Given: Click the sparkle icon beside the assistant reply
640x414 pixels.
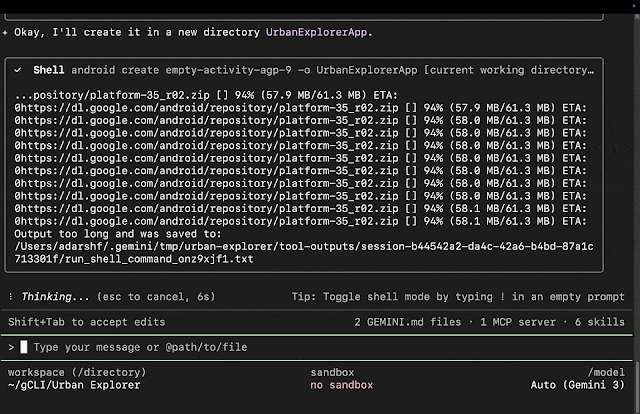Looking at the screenshot, I should click(6, 32).
